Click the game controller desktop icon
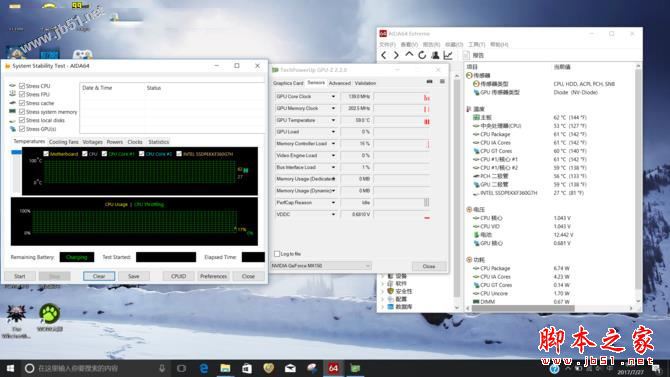670x377 pixels. (82, 54)
